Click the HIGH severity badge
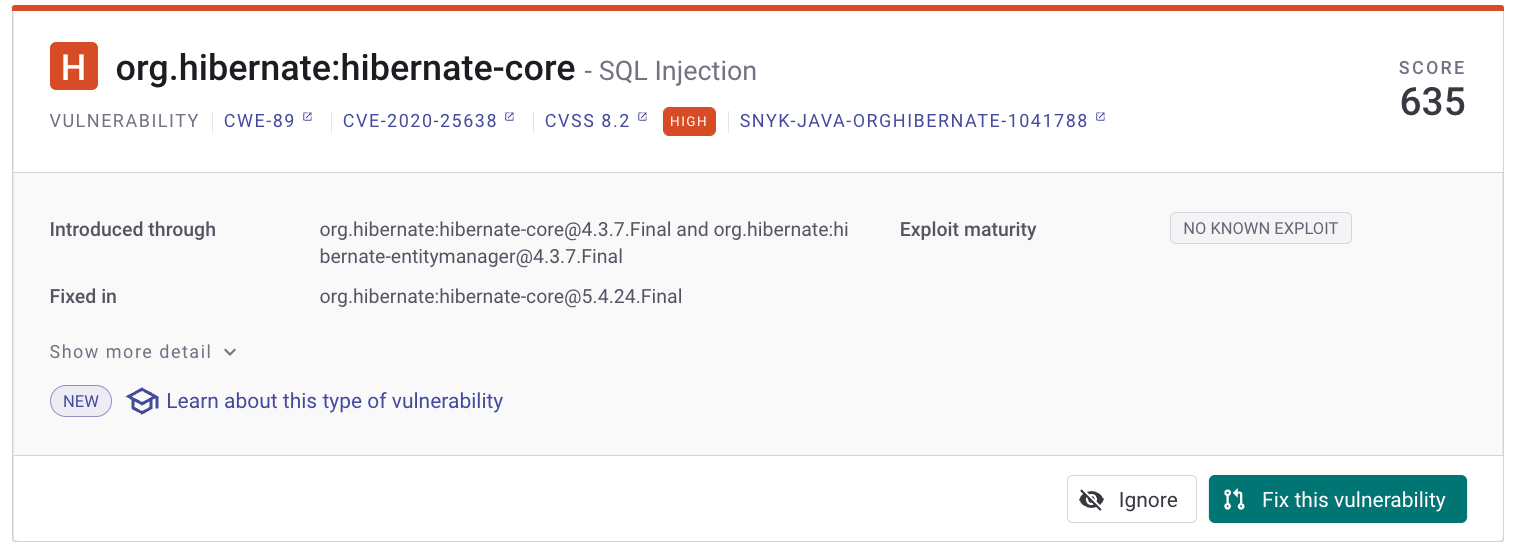Screen dimensions: 1516x544 point(689,121)
